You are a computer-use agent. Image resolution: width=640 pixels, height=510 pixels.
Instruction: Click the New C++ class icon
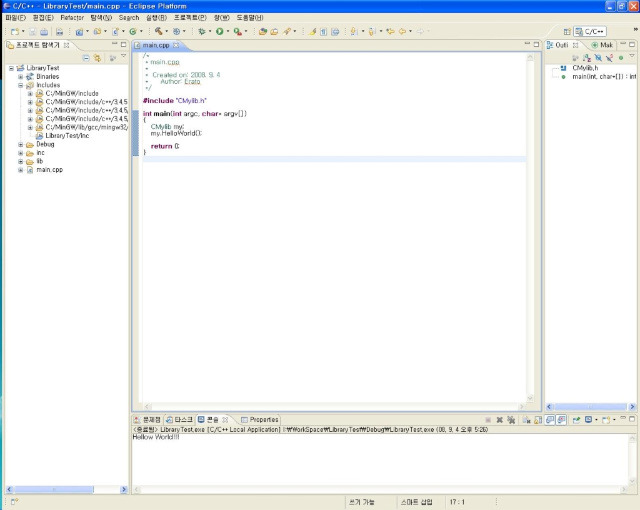pos(133,31)
